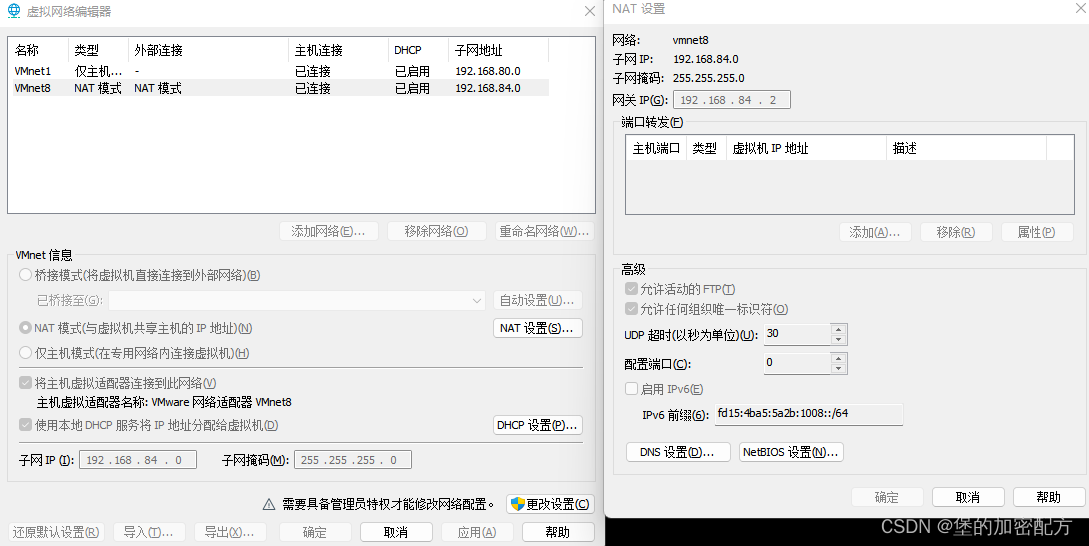Click 取消 in the Virtual Network Editor
The width and height of the screenshot is (1089, 546).
tap(396, 532)
